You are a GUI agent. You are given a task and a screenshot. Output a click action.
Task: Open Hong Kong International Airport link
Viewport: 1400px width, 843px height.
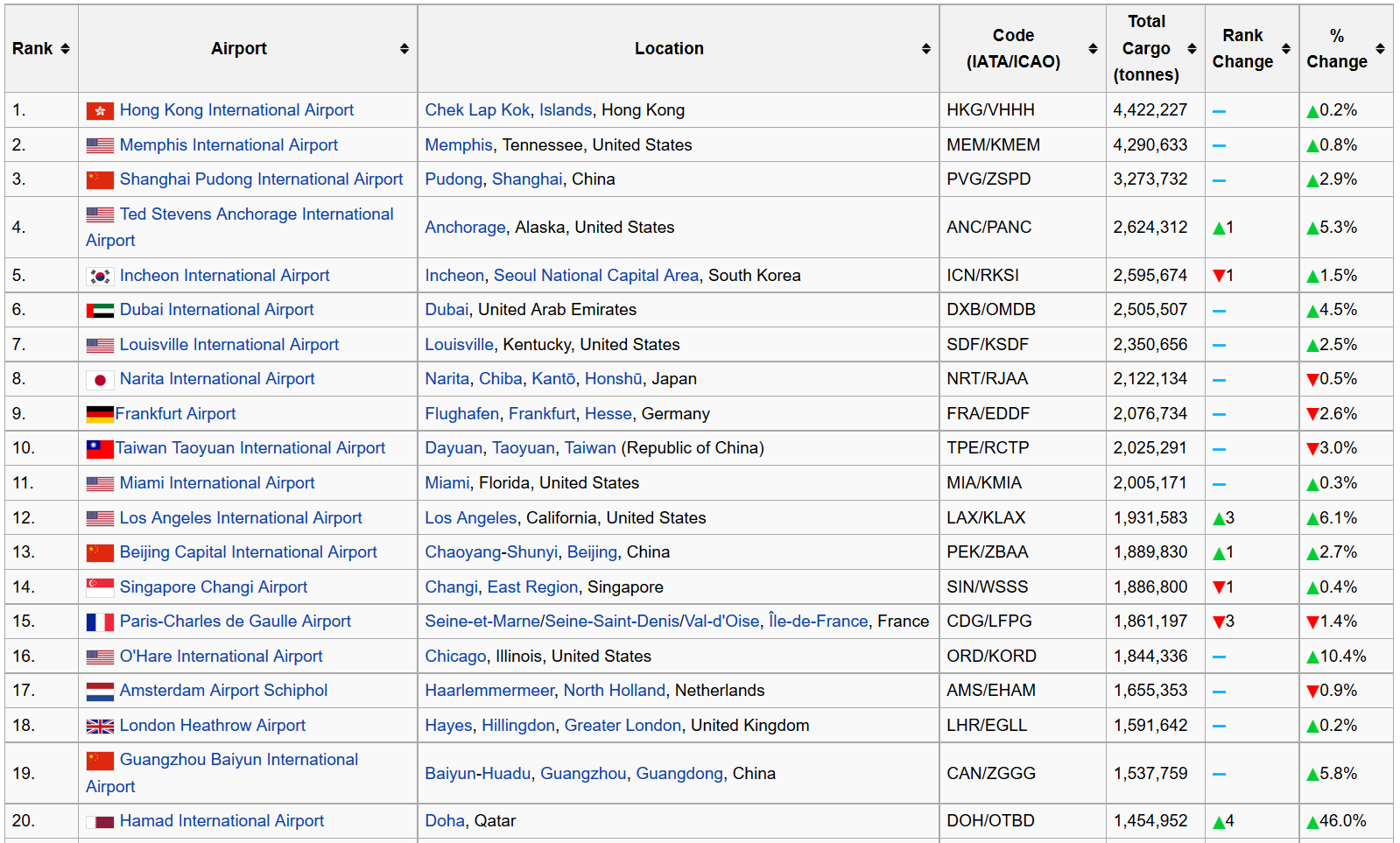pos(236,110)
